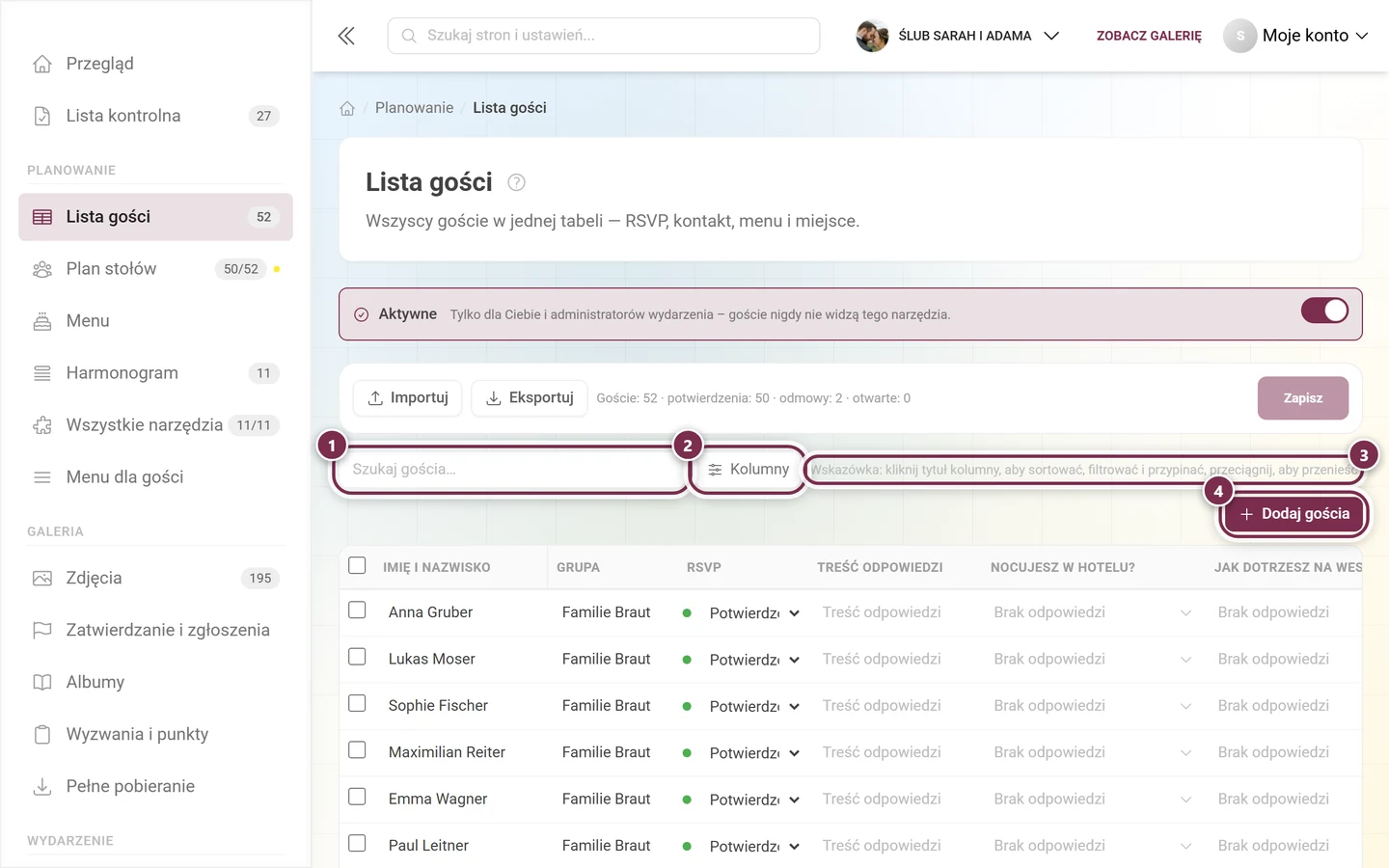
Task: Click the Lista kontrolna document icon
Action: (42, 116)
